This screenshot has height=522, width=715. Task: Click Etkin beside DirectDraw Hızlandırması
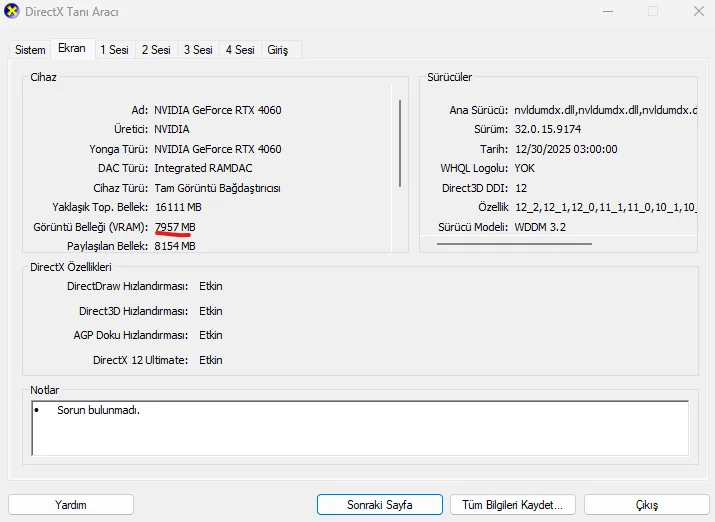pos(211,286)
